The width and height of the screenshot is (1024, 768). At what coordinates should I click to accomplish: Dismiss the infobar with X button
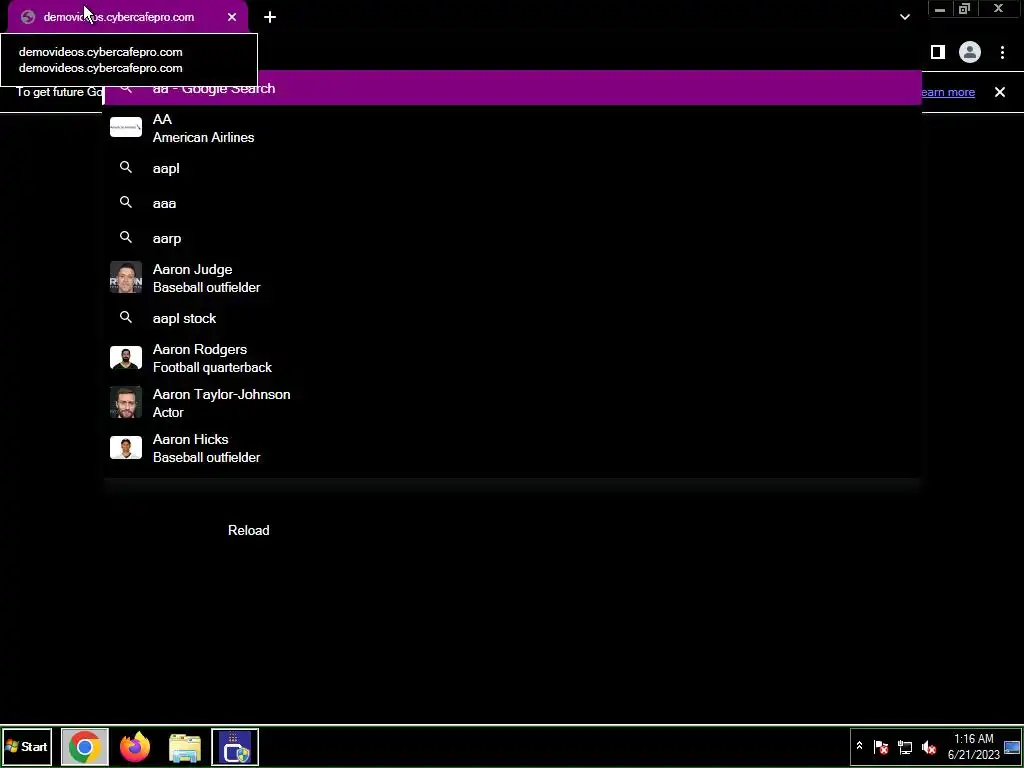click(1000, 92)
